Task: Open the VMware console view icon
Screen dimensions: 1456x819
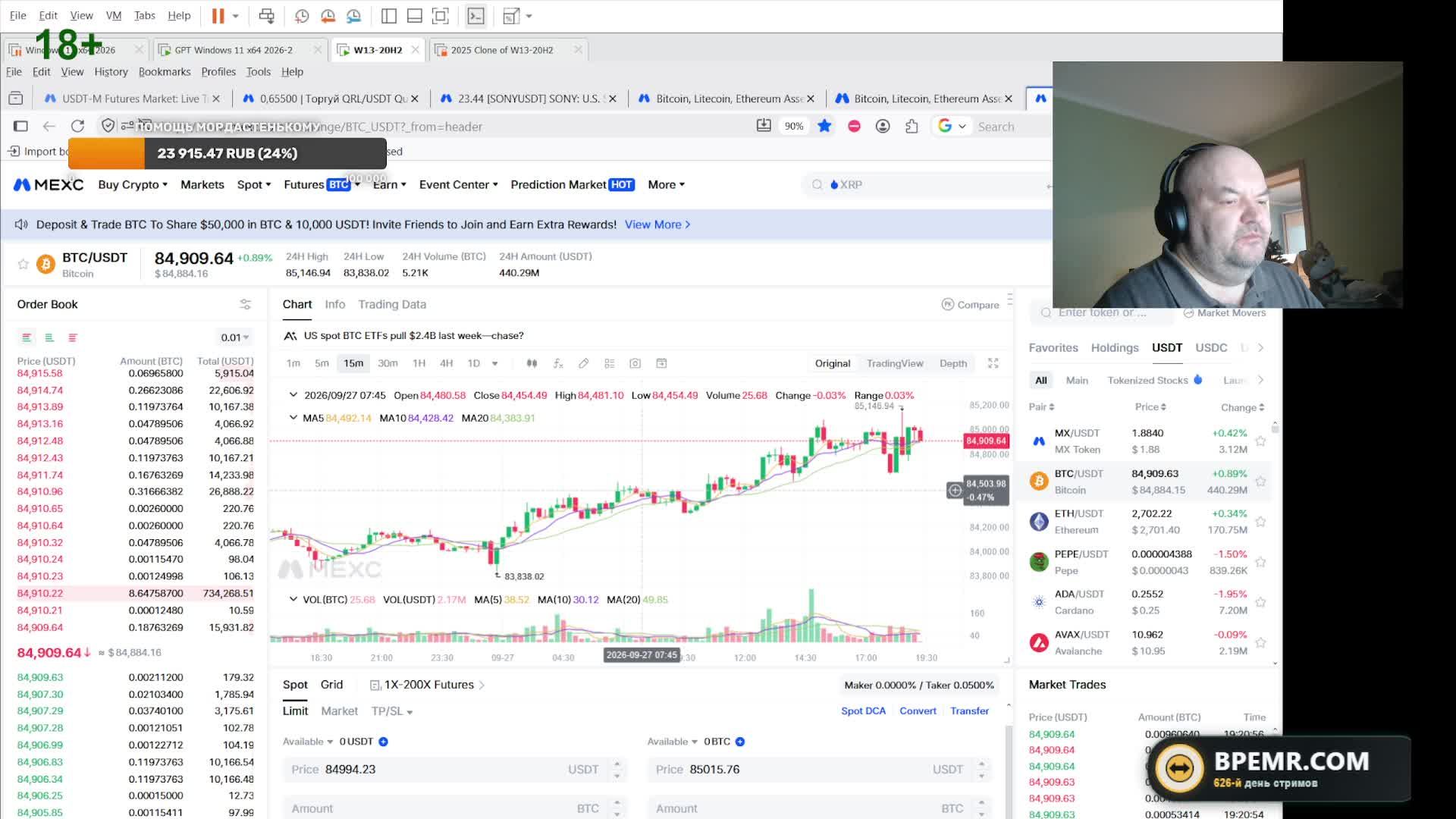Action: [x=475, y=15]
